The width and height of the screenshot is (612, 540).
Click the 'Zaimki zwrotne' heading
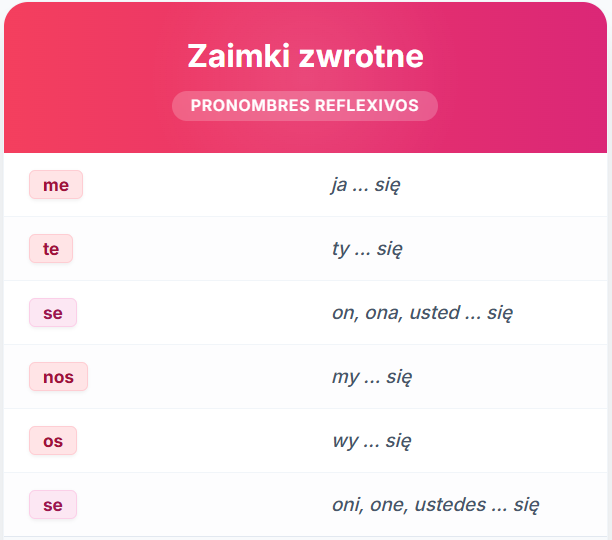click(x=305, y=56)
